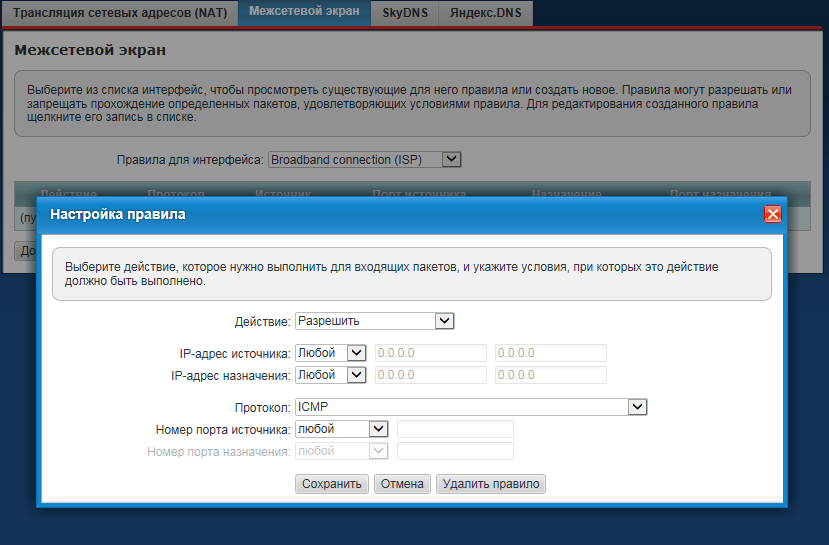Viewport: 829px width, 545px height.
Task: Focus the first destination IP address field
Action: [x=430, y=375]
